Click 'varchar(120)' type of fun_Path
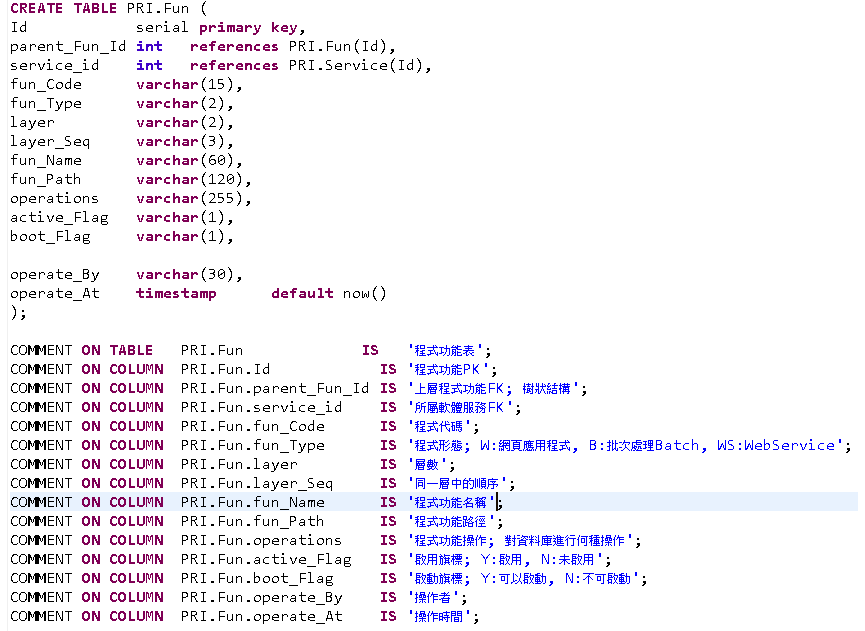 pos(189,179)
